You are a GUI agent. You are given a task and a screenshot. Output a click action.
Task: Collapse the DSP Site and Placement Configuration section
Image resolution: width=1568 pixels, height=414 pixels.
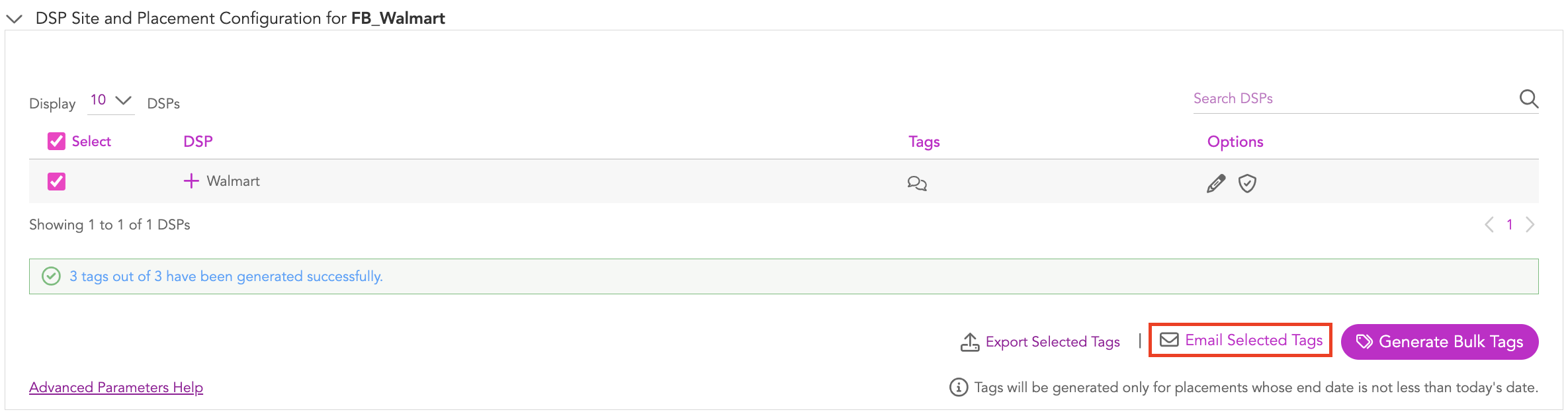(x=14, y=19)
